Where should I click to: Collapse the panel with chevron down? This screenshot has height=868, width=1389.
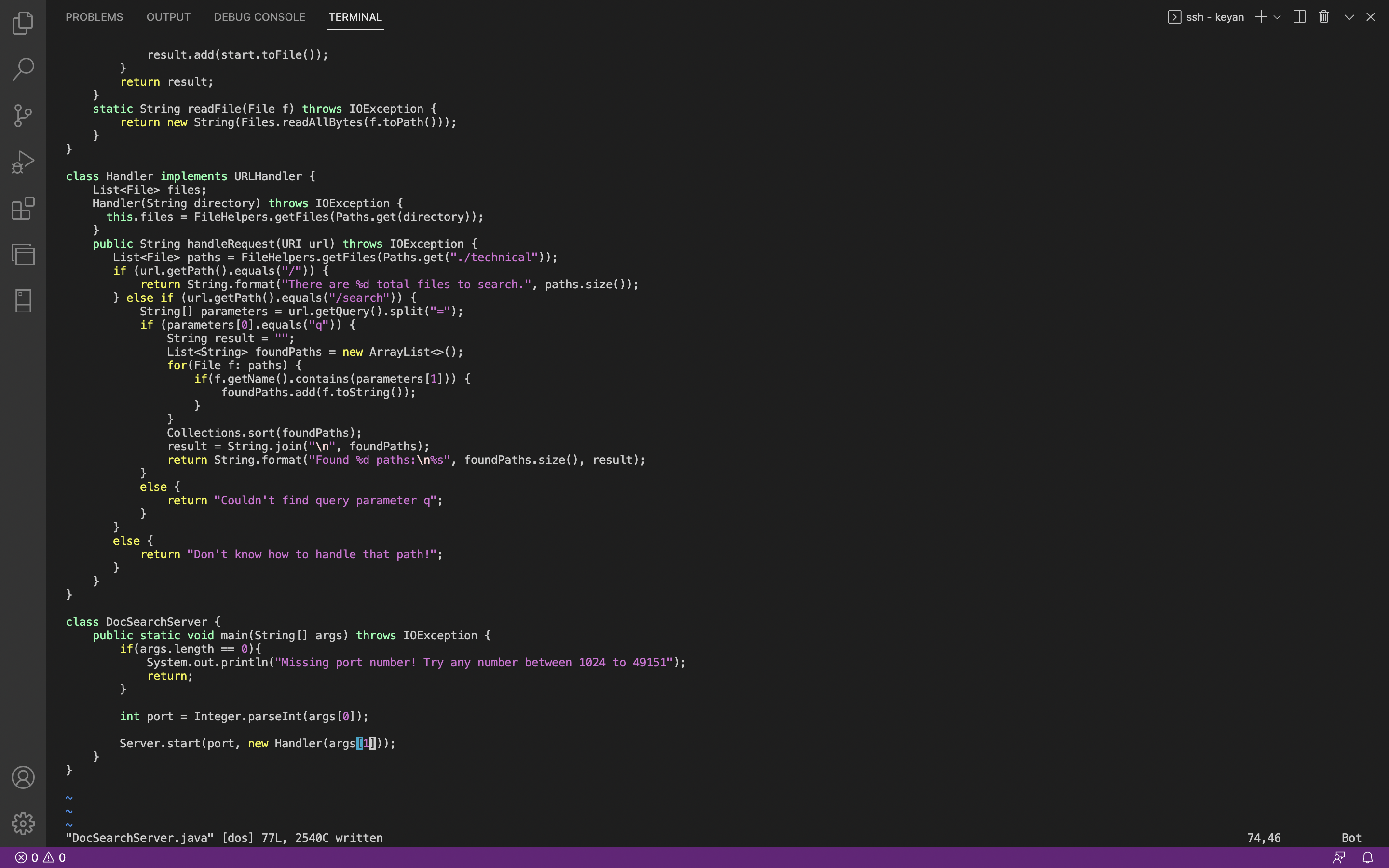[x=1349, y=17]
